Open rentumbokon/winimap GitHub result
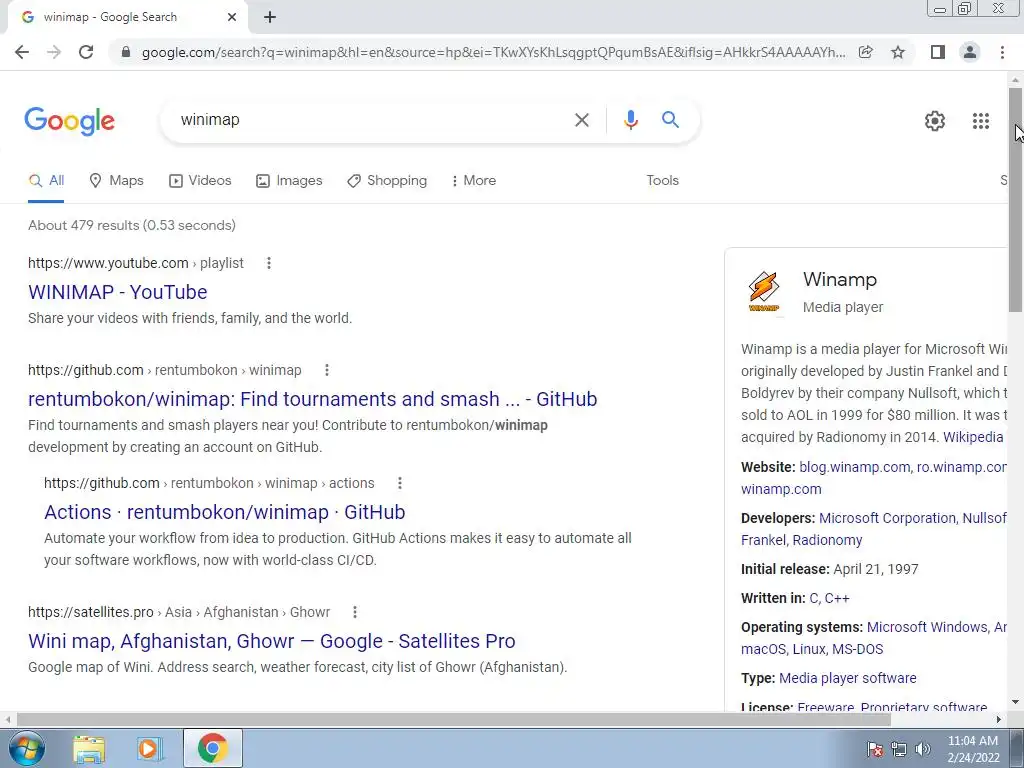Viewport: 1024px width, 768px height. [312, 399]
